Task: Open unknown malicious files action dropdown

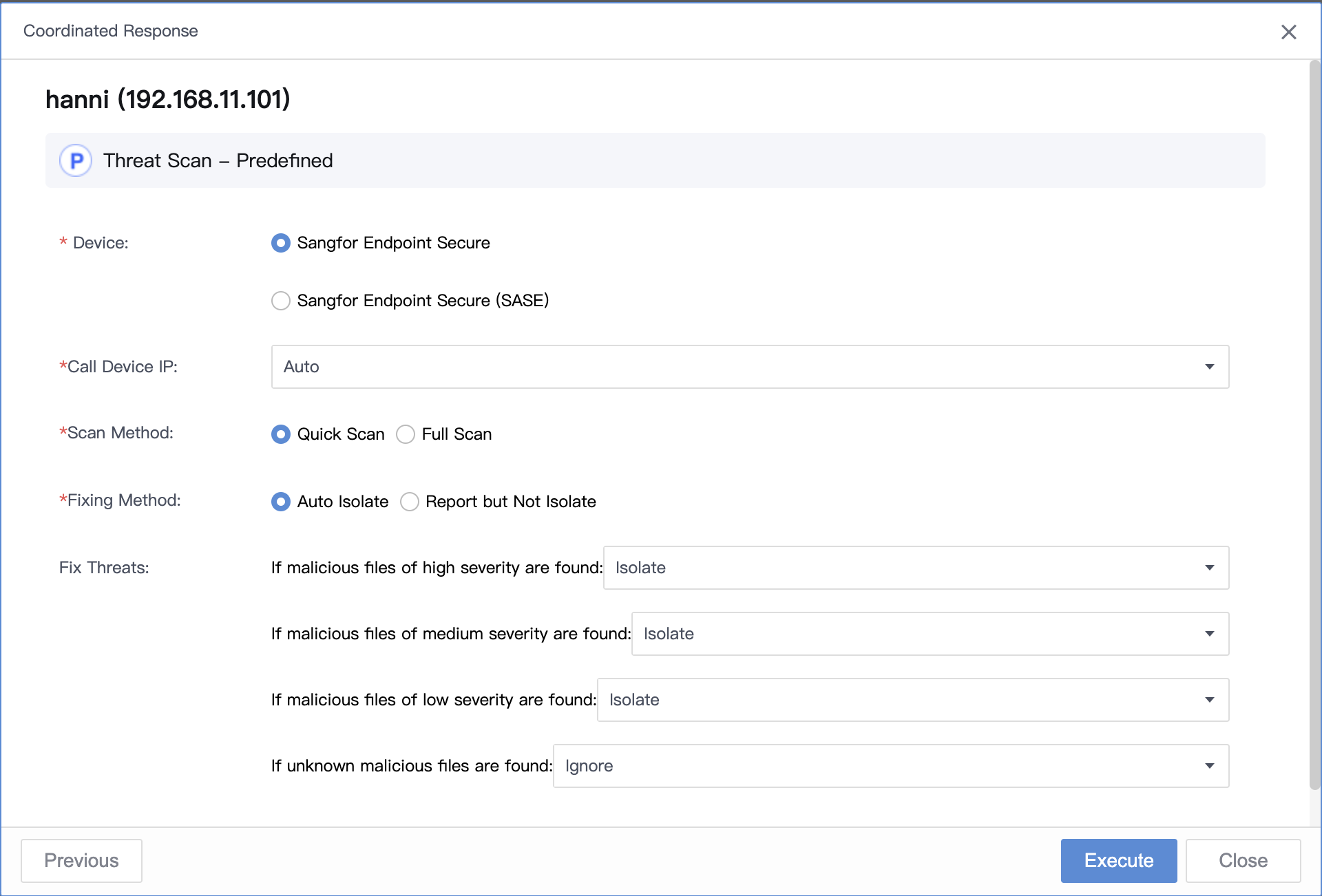Action: 891,766
